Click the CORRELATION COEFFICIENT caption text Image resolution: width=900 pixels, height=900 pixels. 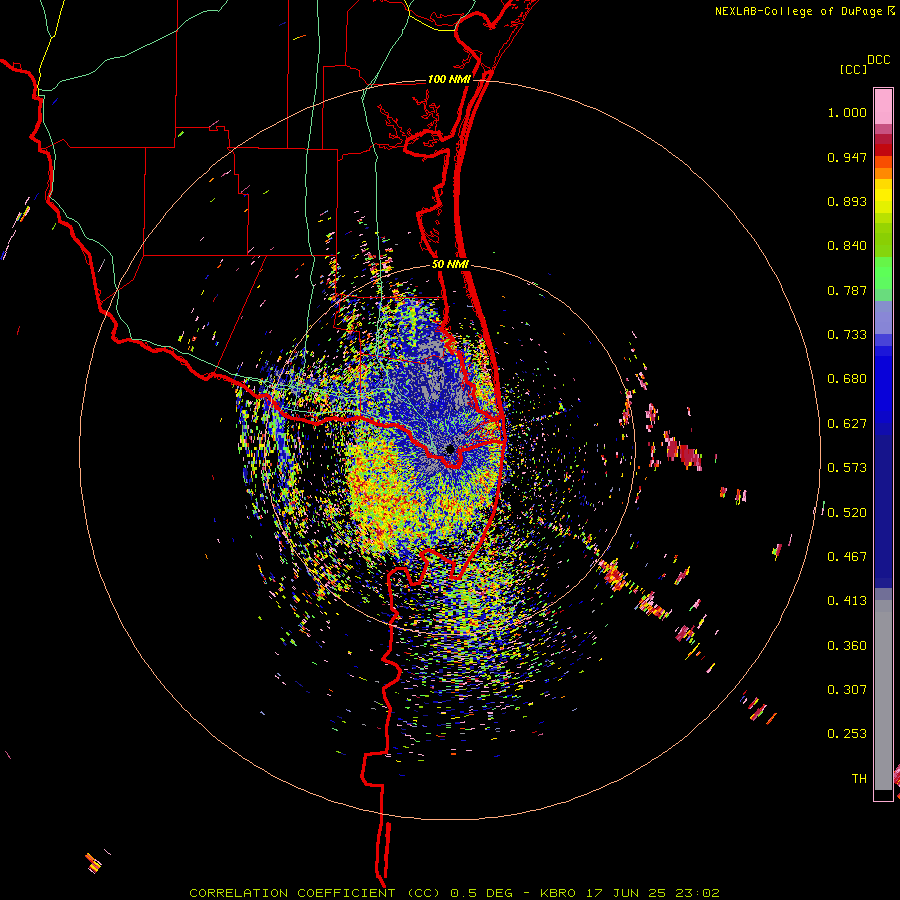tap(292, 893)
